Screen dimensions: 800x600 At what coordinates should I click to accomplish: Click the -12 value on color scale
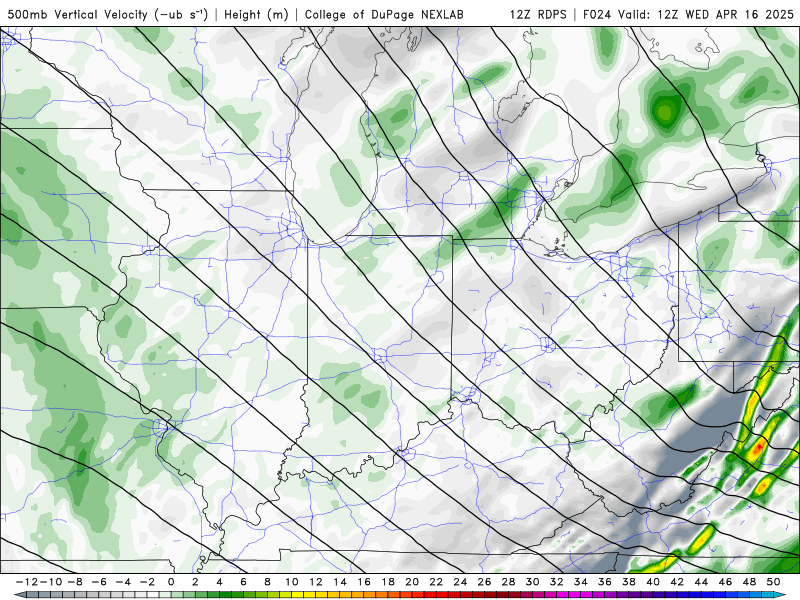pos(26,582)
